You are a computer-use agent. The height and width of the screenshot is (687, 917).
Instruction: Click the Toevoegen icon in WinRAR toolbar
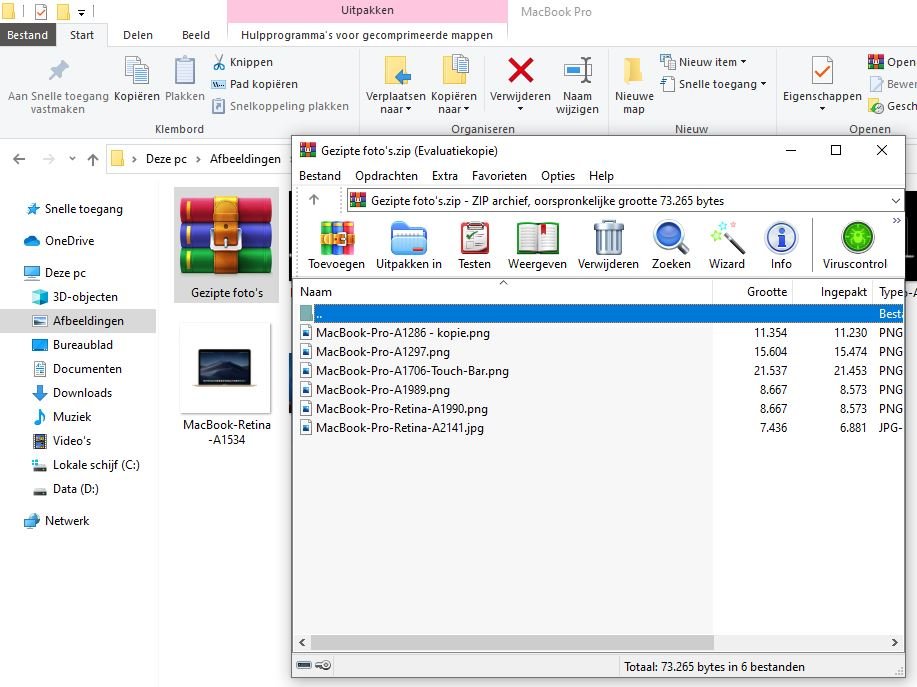pos(336,245)
